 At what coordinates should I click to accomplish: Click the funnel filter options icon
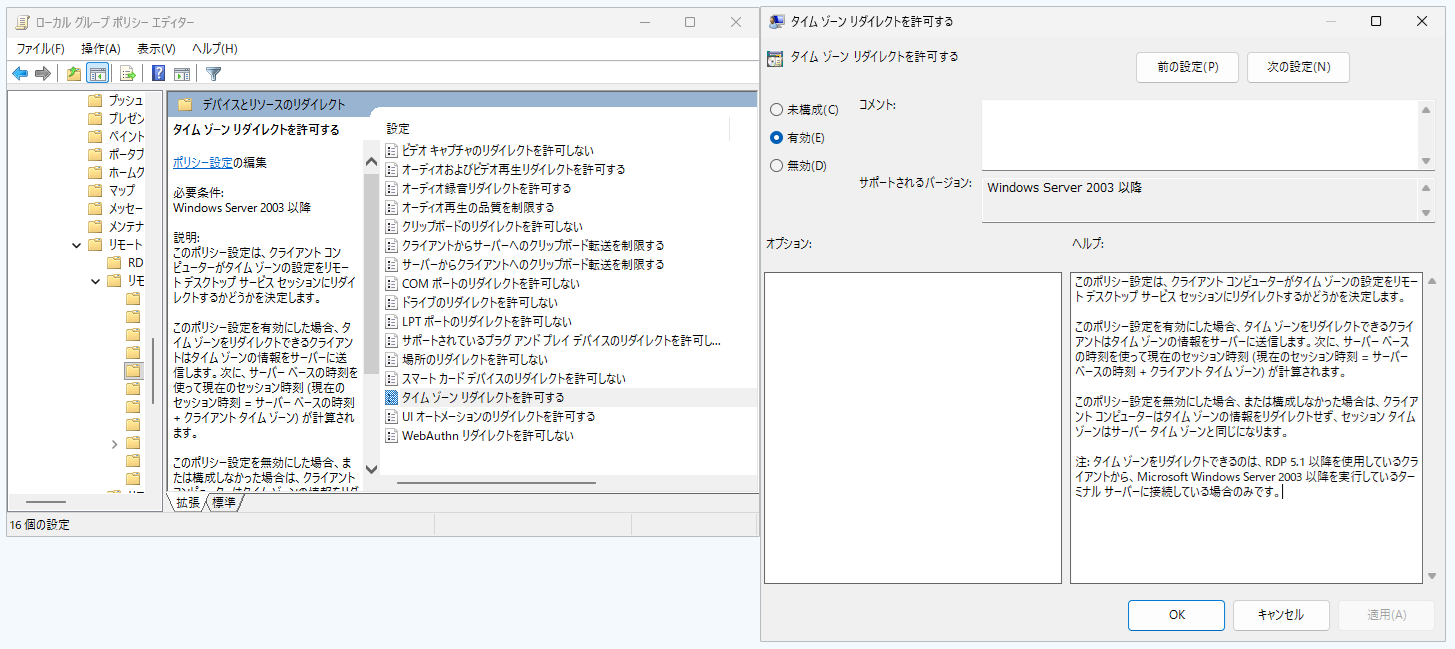(213, 73)
